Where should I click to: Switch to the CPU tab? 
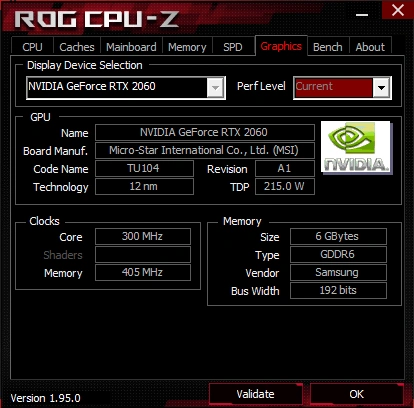pyautogui.click(x=32, y=47)
